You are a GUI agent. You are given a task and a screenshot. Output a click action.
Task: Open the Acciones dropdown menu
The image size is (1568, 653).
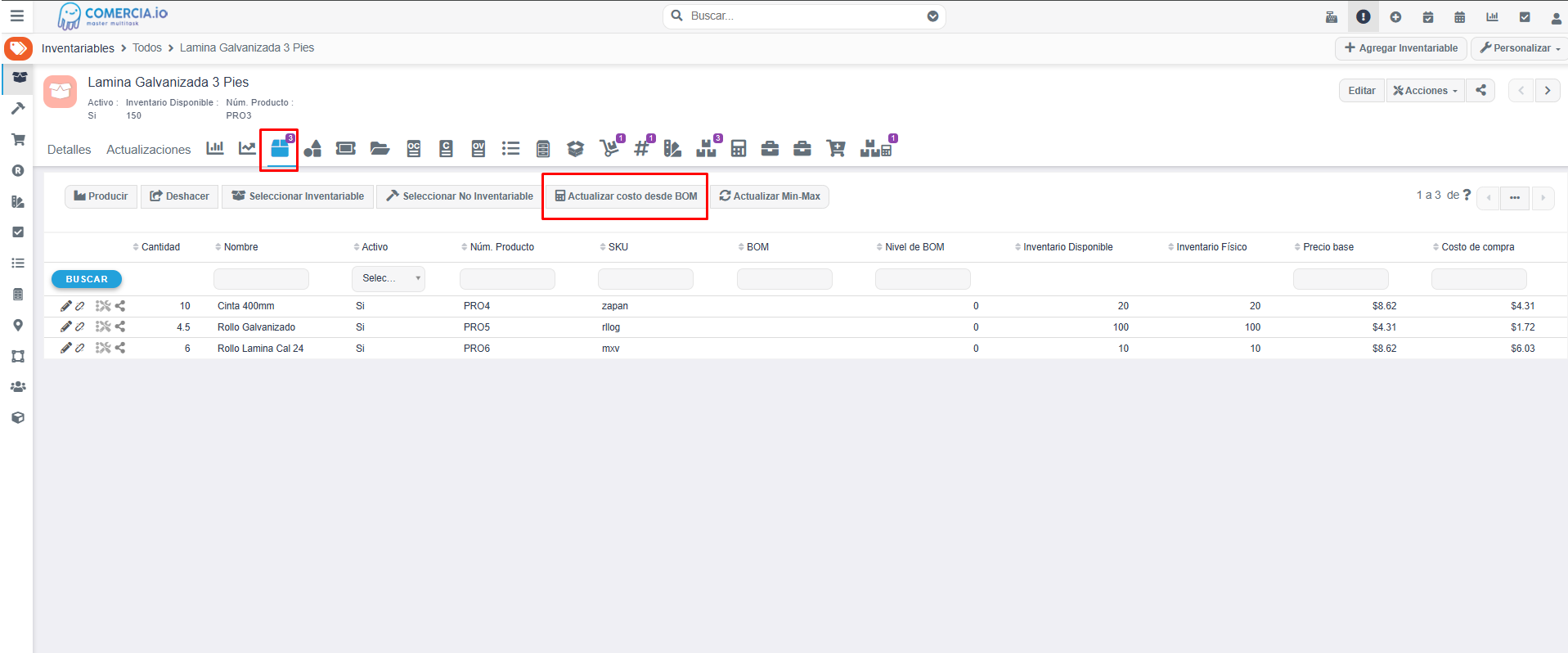(x=1426, y=90)
